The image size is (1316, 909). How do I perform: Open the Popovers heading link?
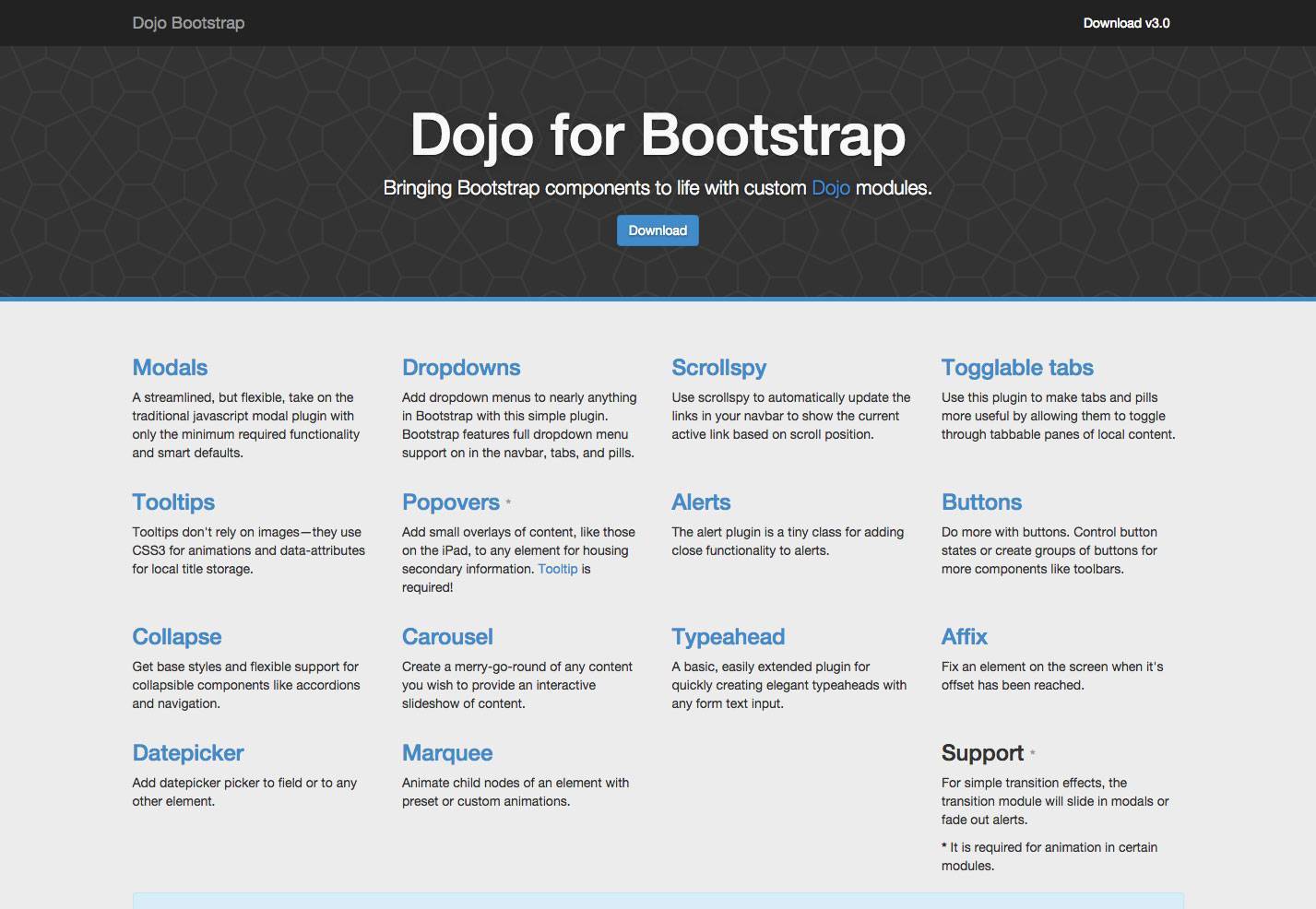(451, 502)
